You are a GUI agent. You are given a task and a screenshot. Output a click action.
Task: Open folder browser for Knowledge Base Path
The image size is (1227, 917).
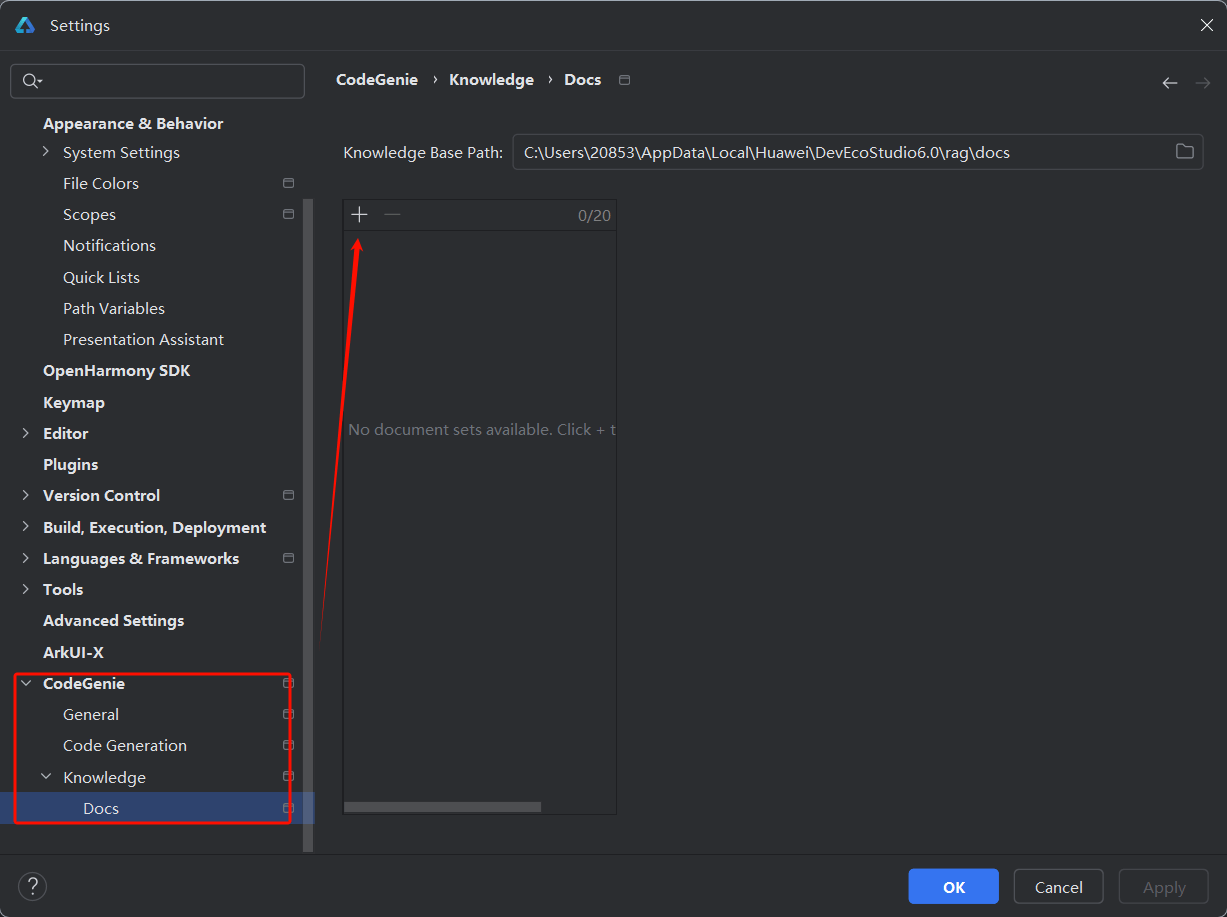(x=1184, y=152)
